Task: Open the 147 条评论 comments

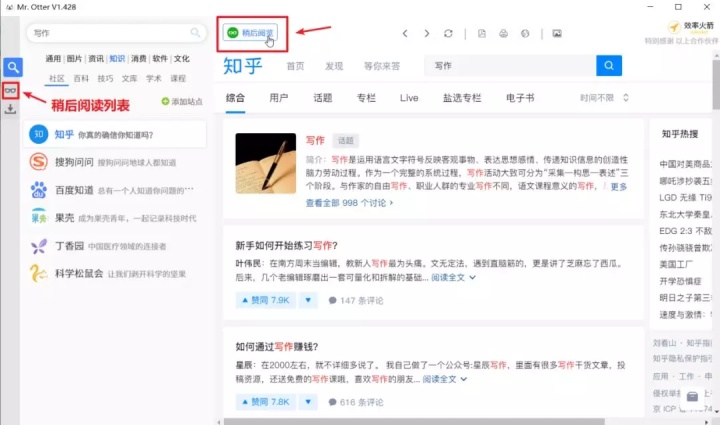Action: [x=356, y=301]
